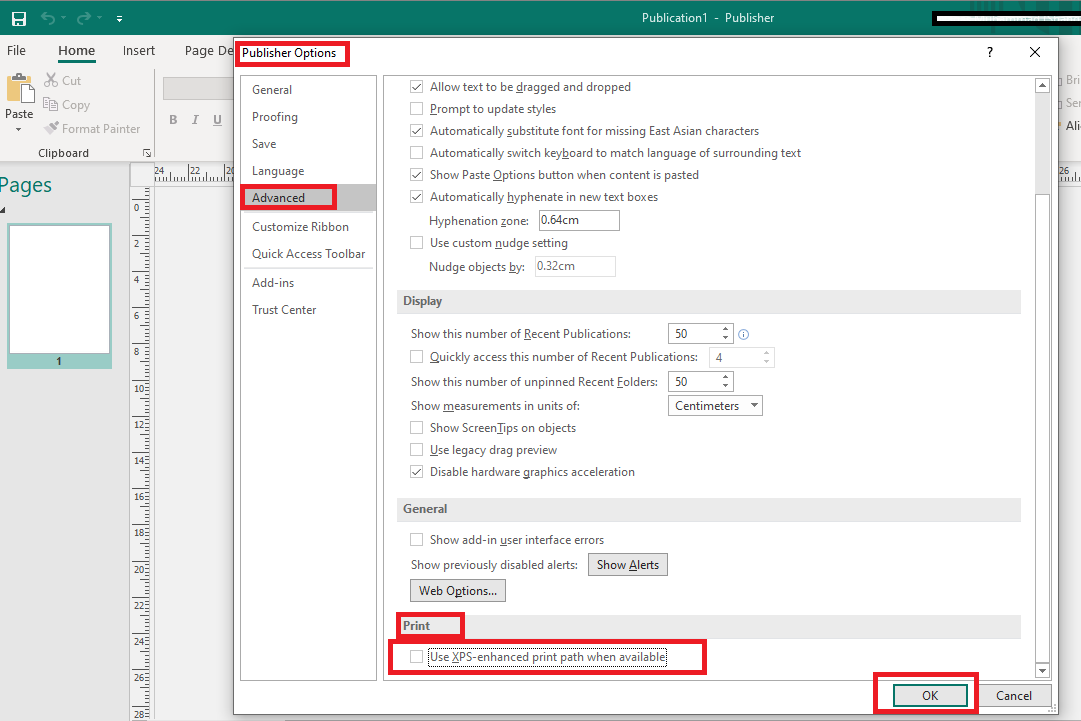Click the Redo arrow icon

84,18
